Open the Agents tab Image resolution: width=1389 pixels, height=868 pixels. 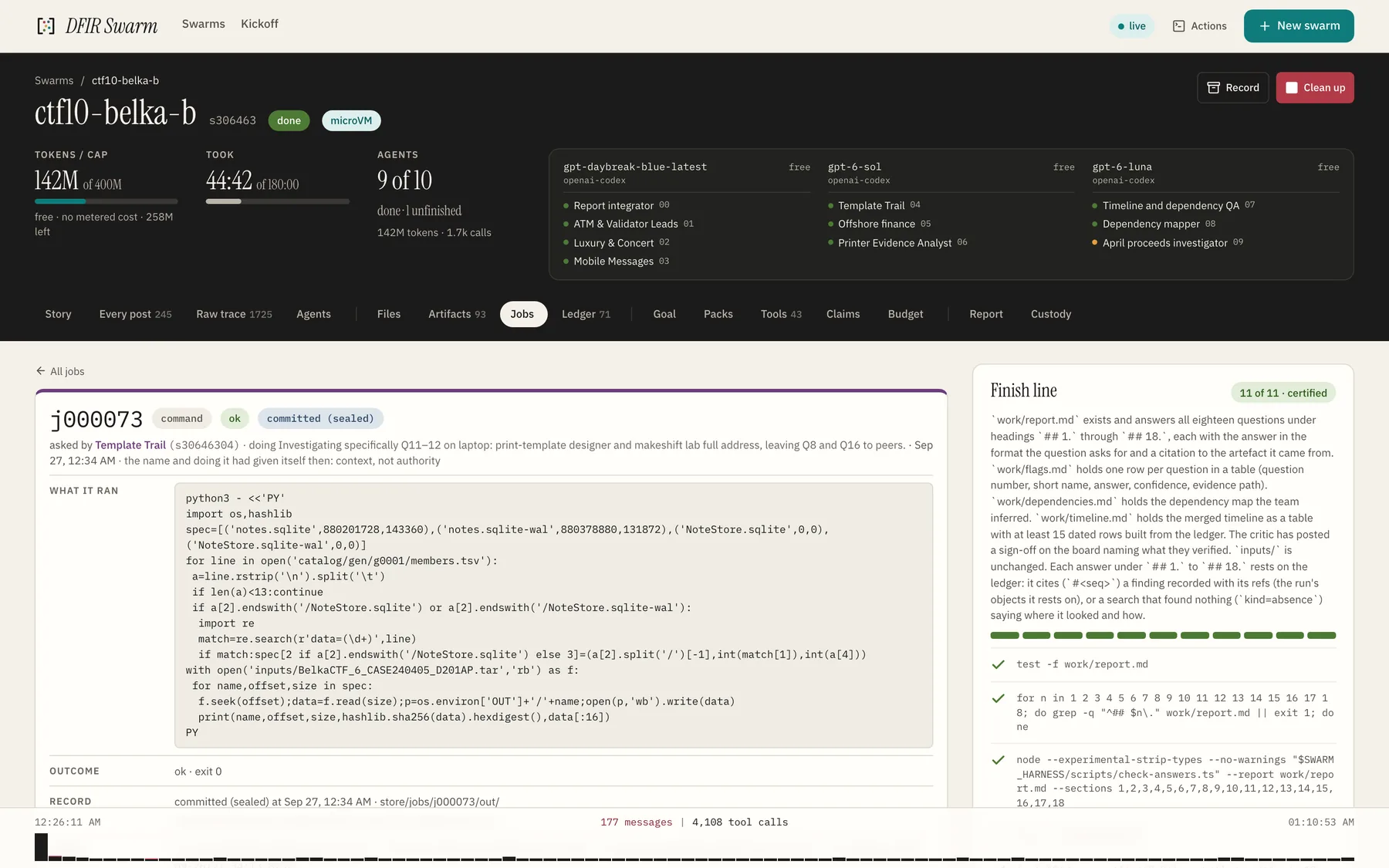313,314
